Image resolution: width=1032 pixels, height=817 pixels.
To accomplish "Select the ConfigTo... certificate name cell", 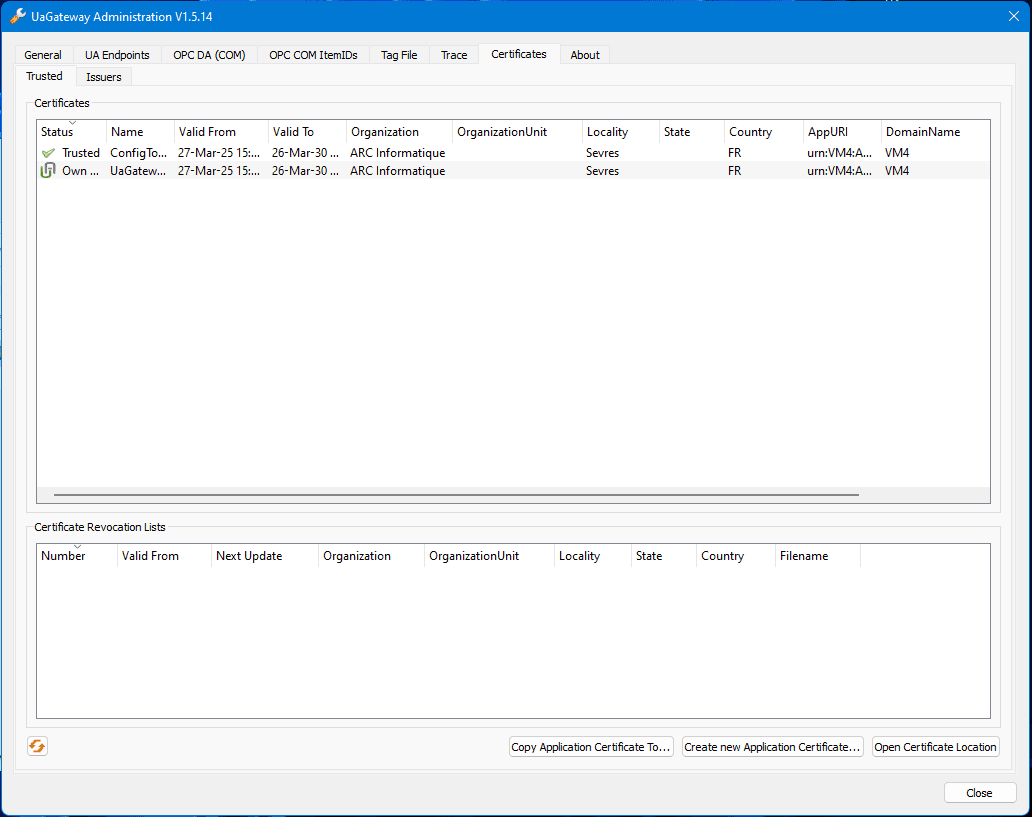I will [139, 153].
